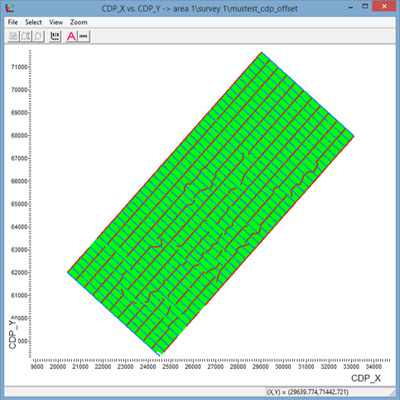400x400 pixels.
Task: Open the File menu
Action: (x=13, y=22)
